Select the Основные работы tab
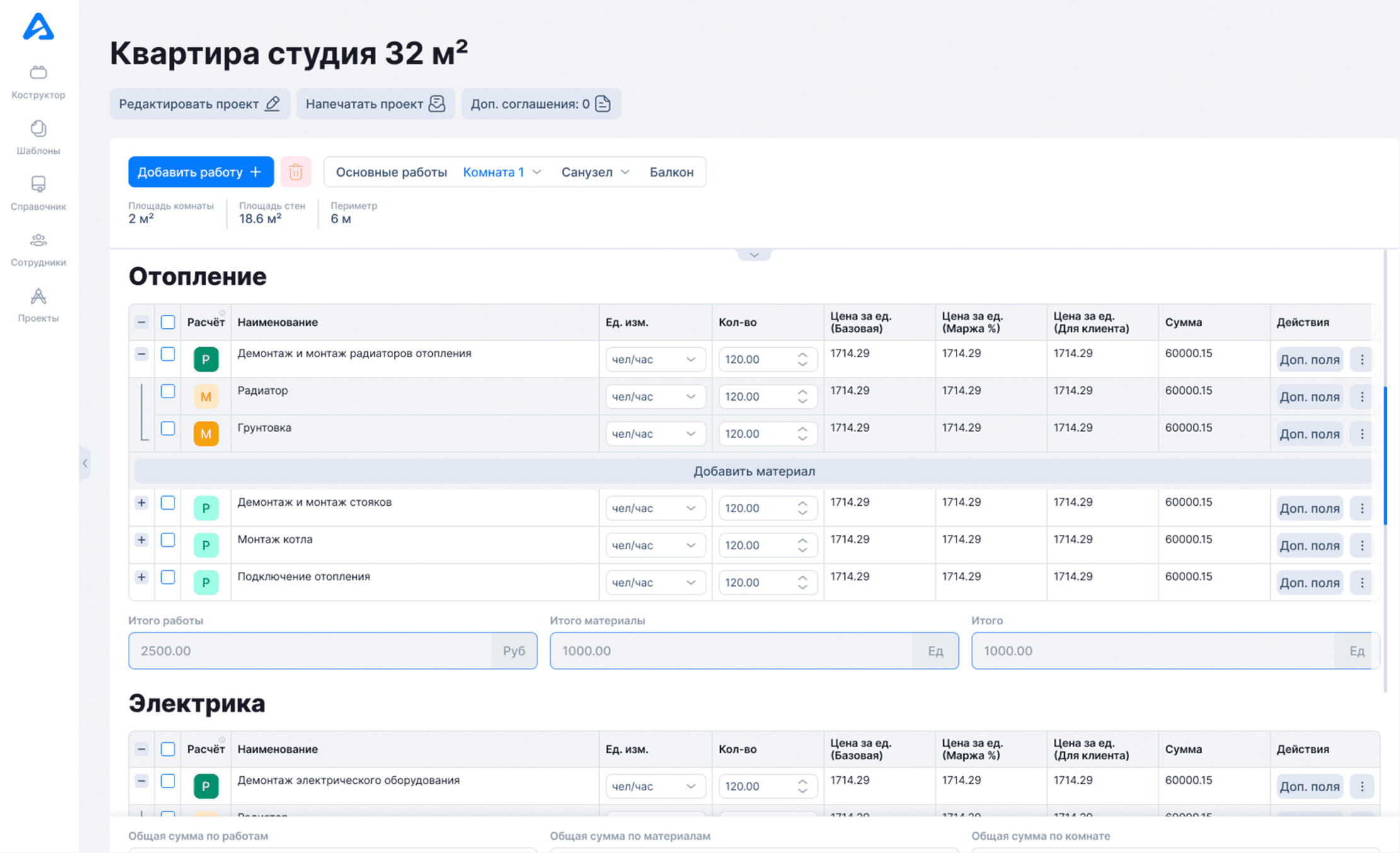 (x=391, y=172)
